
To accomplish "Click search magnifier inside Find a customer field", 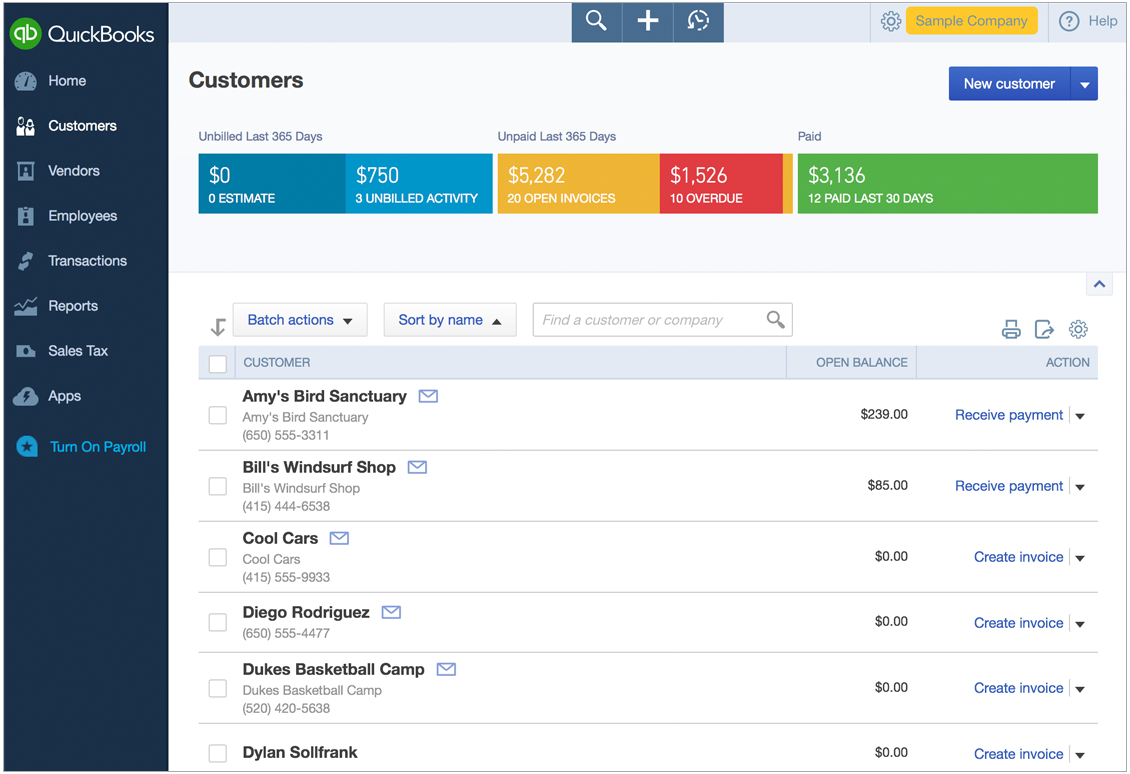I will [x=775, y=319].
